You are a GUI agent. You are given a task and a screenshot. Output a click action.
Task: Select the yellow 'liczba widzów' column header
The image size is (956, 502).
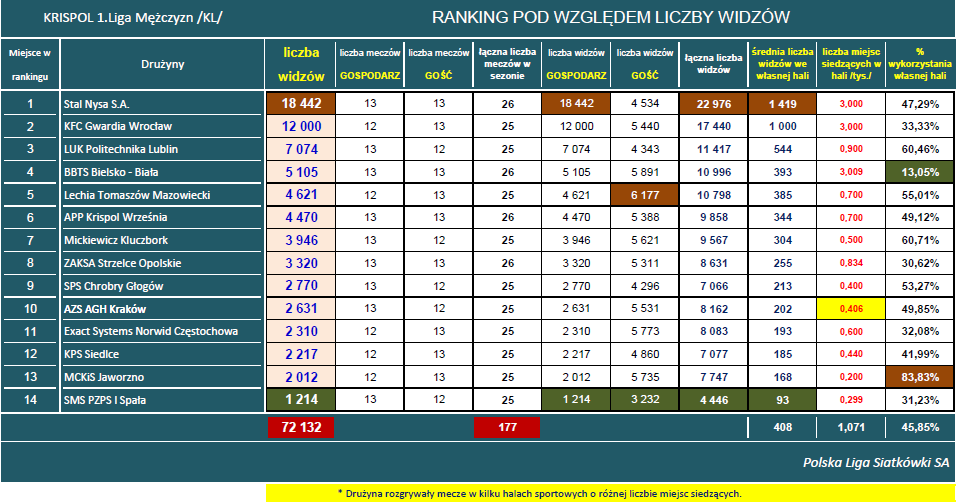click(301, 64)
